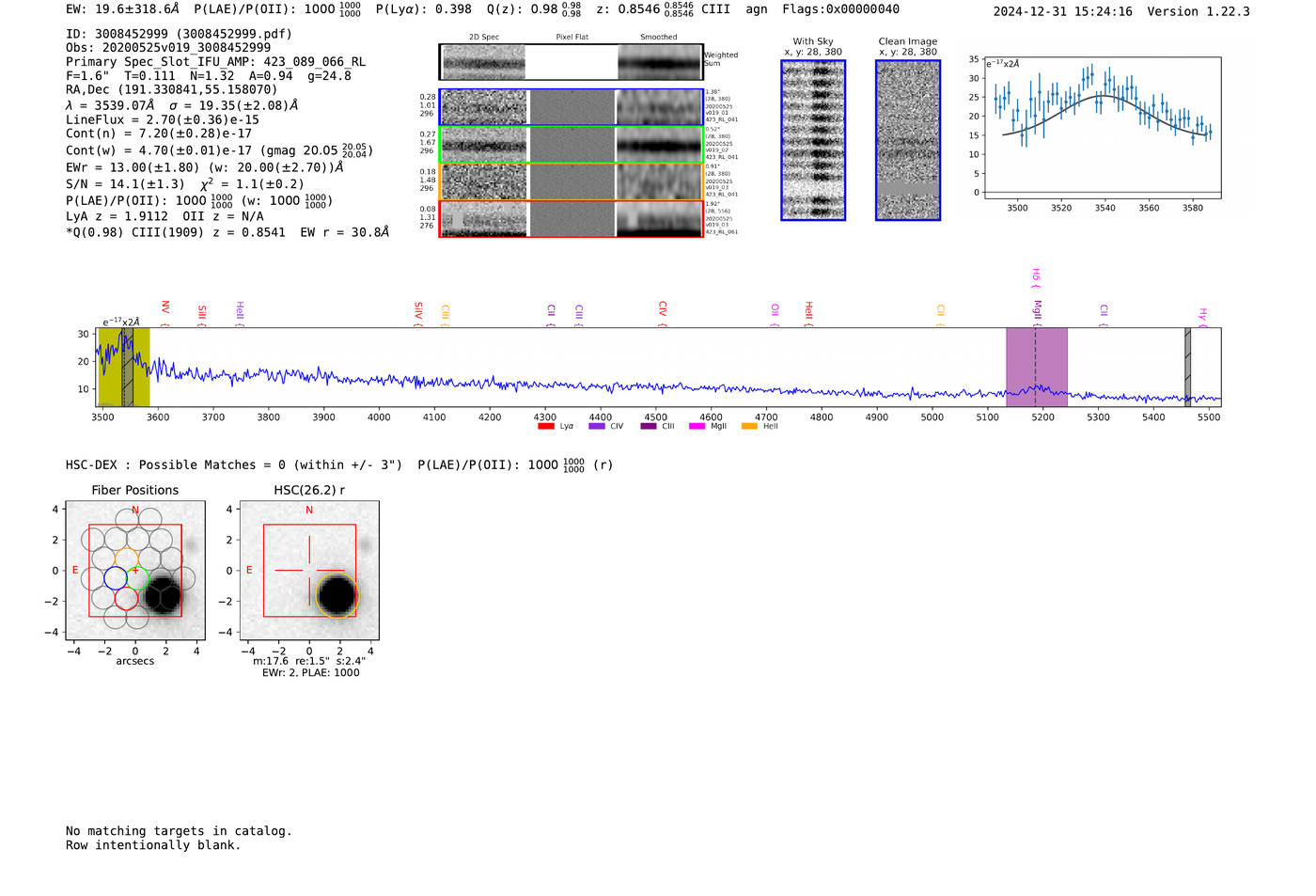Viewport: 1316px width, 896px height.
Task: Select the SiIV line marker near 4070
Action: (x=418, y=314)
